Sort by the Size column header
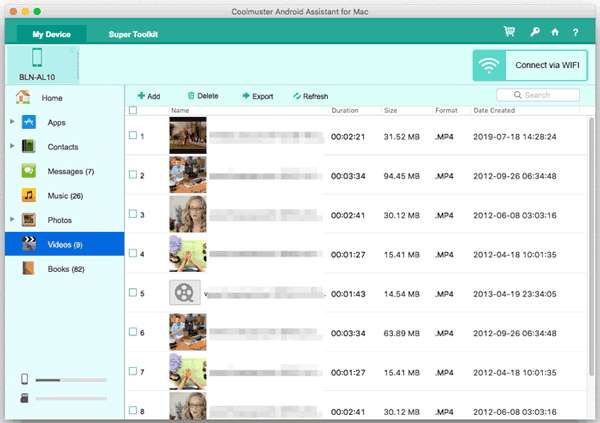600x423 pixels. (390, 111)
